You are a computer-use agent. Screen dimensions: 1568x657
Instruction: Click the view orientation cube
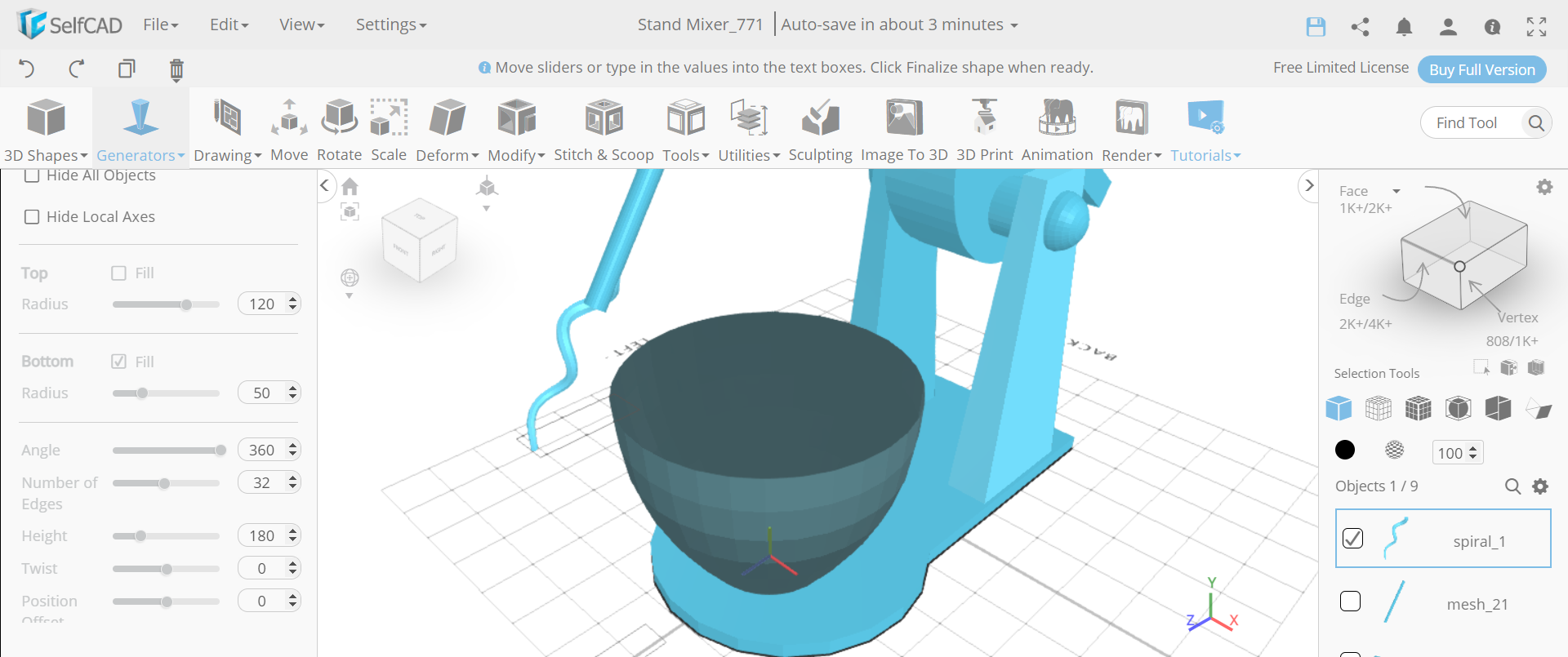[420, 240]
